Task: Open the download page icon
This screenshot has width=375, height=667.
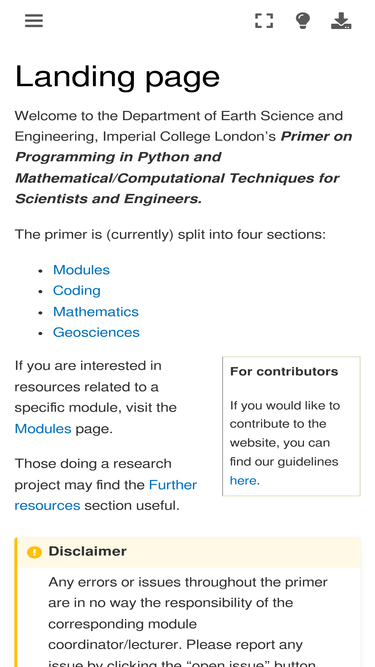Action: (x=341, y=20)
